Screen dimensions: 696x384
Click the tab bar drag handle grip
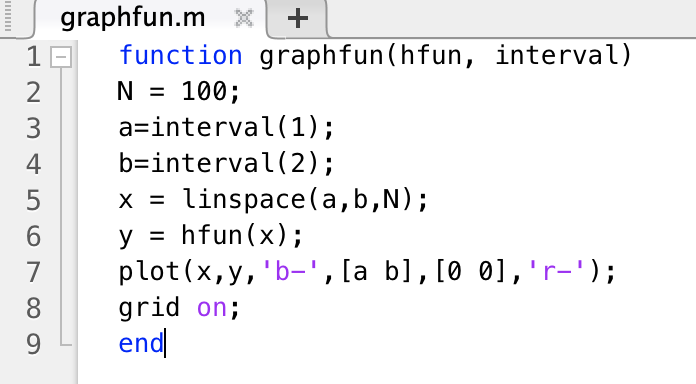(x=8, y=16)
